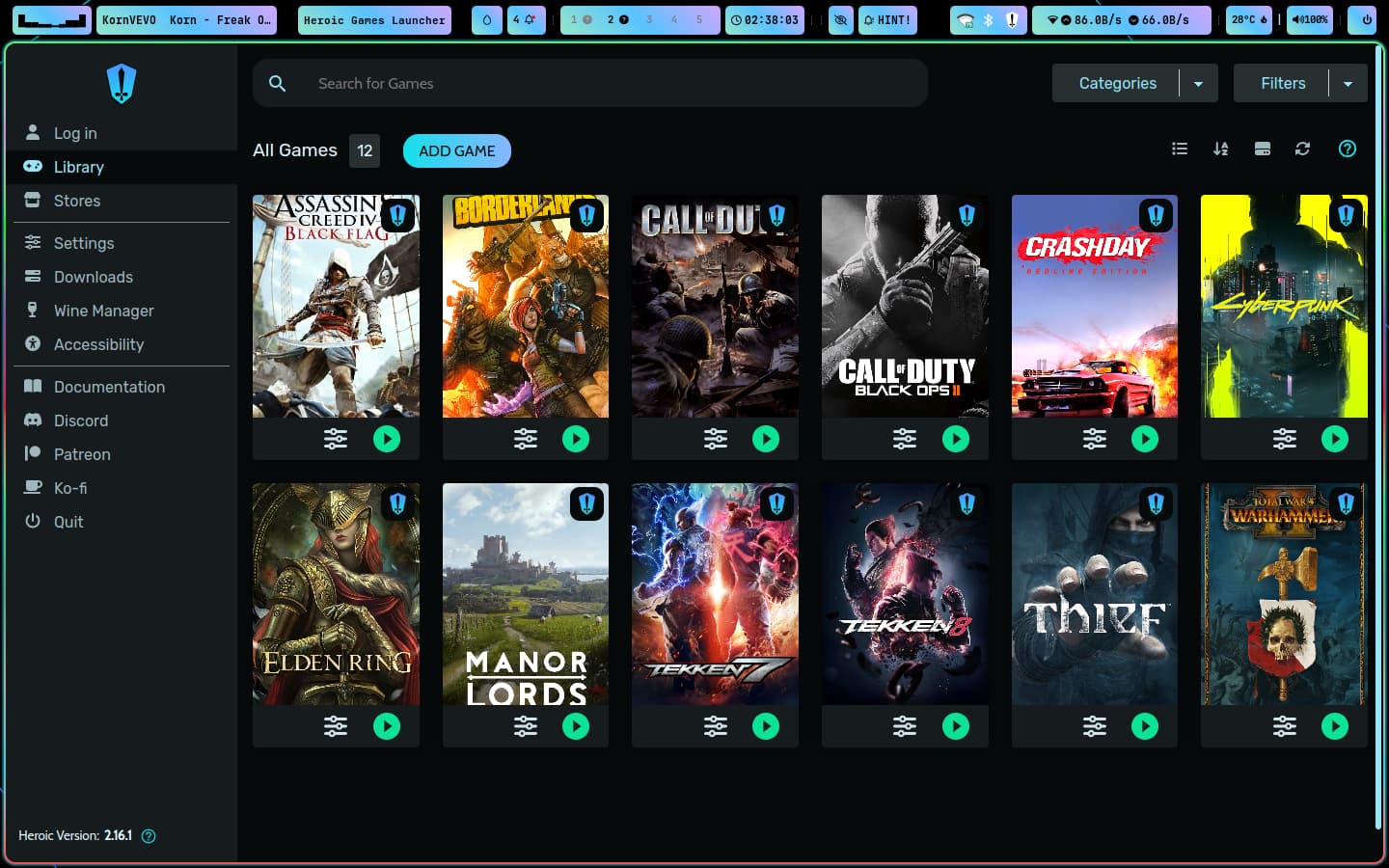Click the search magnifier icon

(x=277, y=84)
